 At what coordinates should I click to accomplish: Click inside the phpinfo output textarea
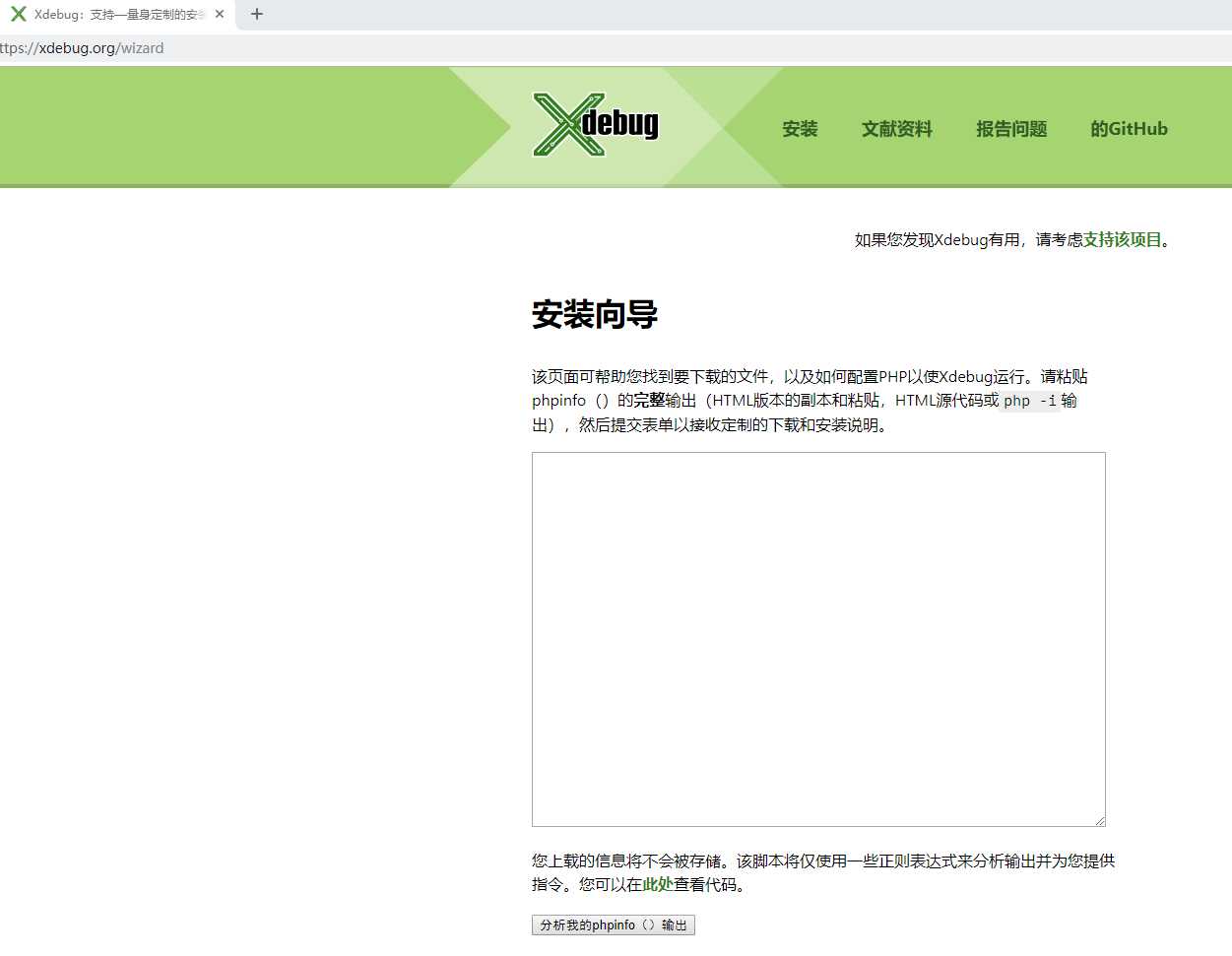[x=817, y=638]
